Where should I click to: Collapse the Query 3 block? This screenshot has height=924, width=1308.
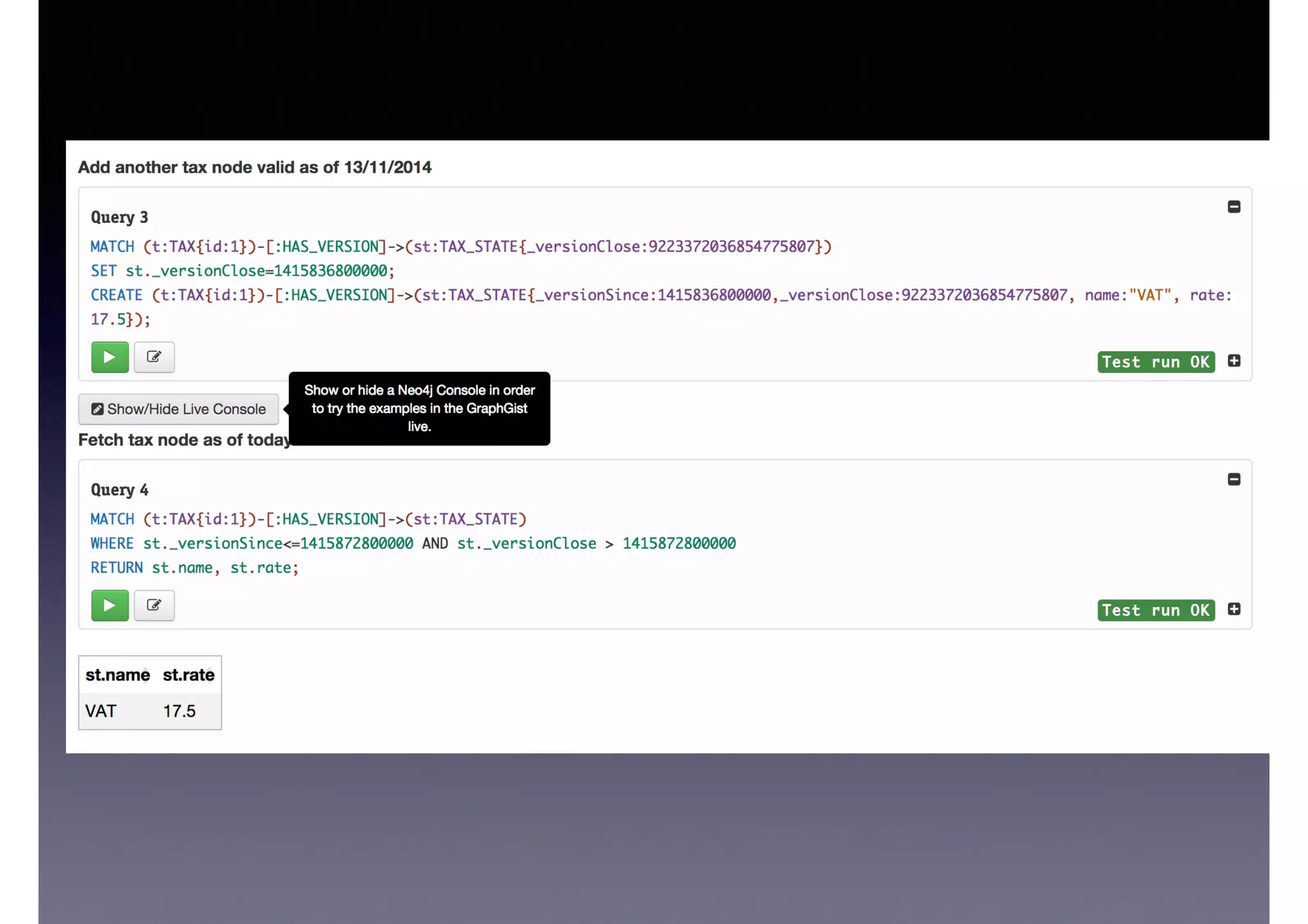pyautogui.click(x=1233, y=207)
